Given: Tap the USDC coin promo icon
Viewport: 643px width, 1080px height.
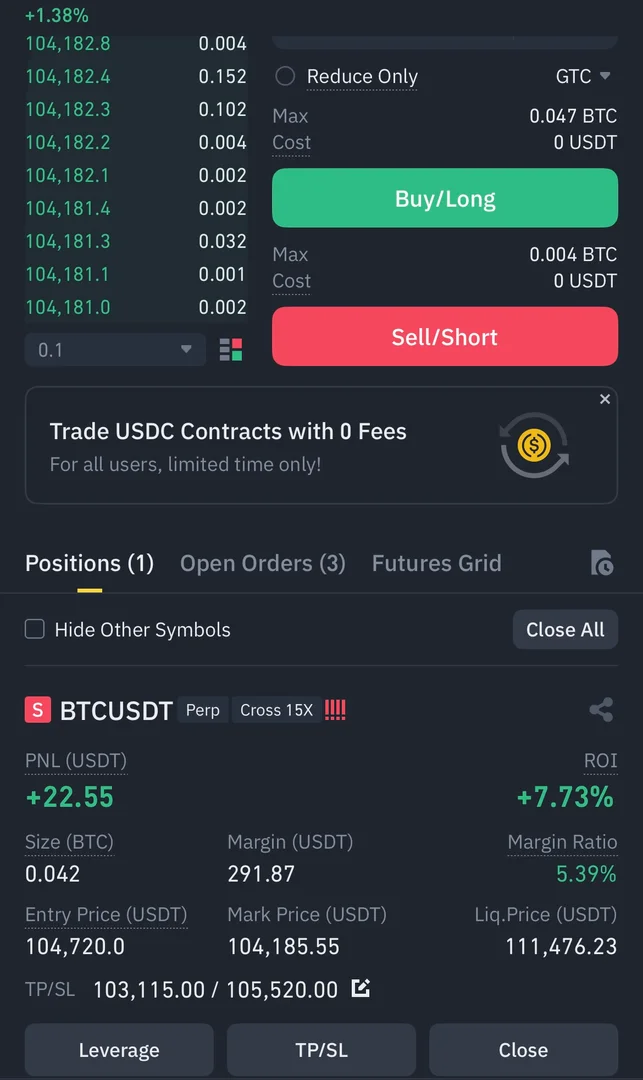Looking at the screenshot, I should pyautogui.click(x=534, y=444).
